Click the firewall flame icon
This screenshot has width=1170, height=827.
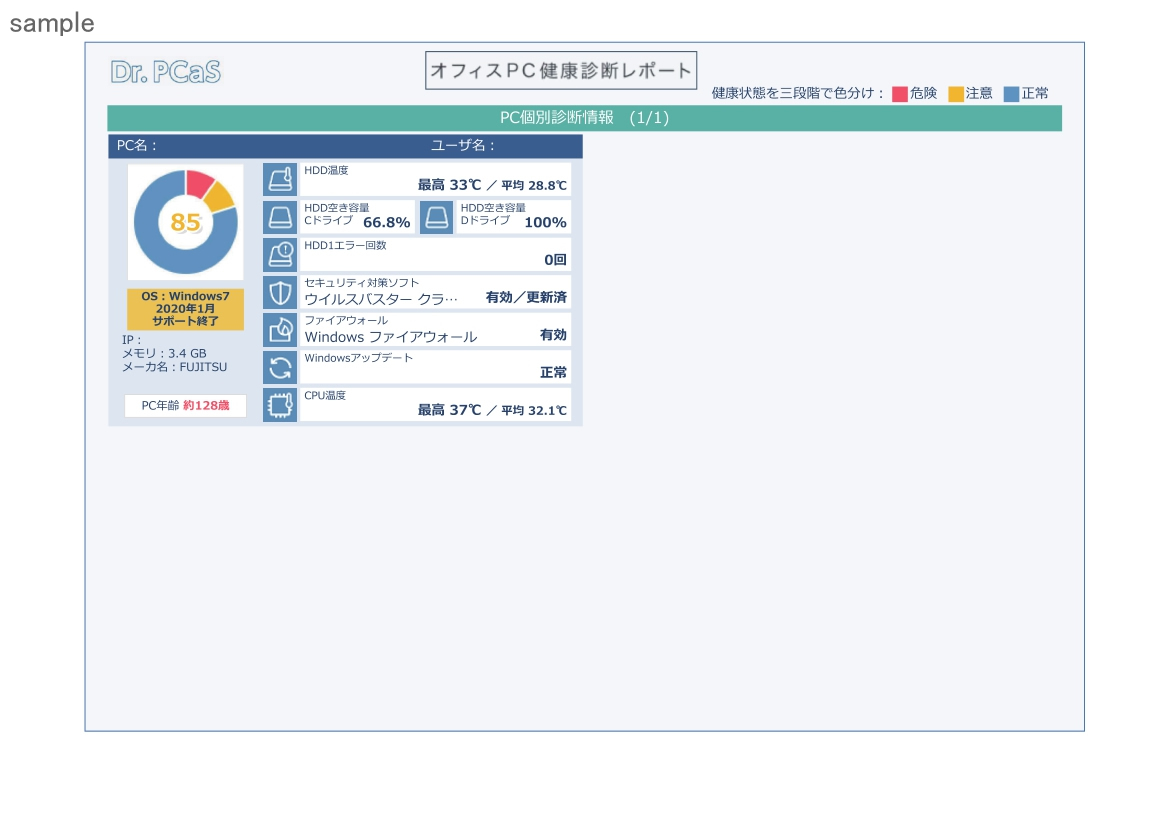280,330
